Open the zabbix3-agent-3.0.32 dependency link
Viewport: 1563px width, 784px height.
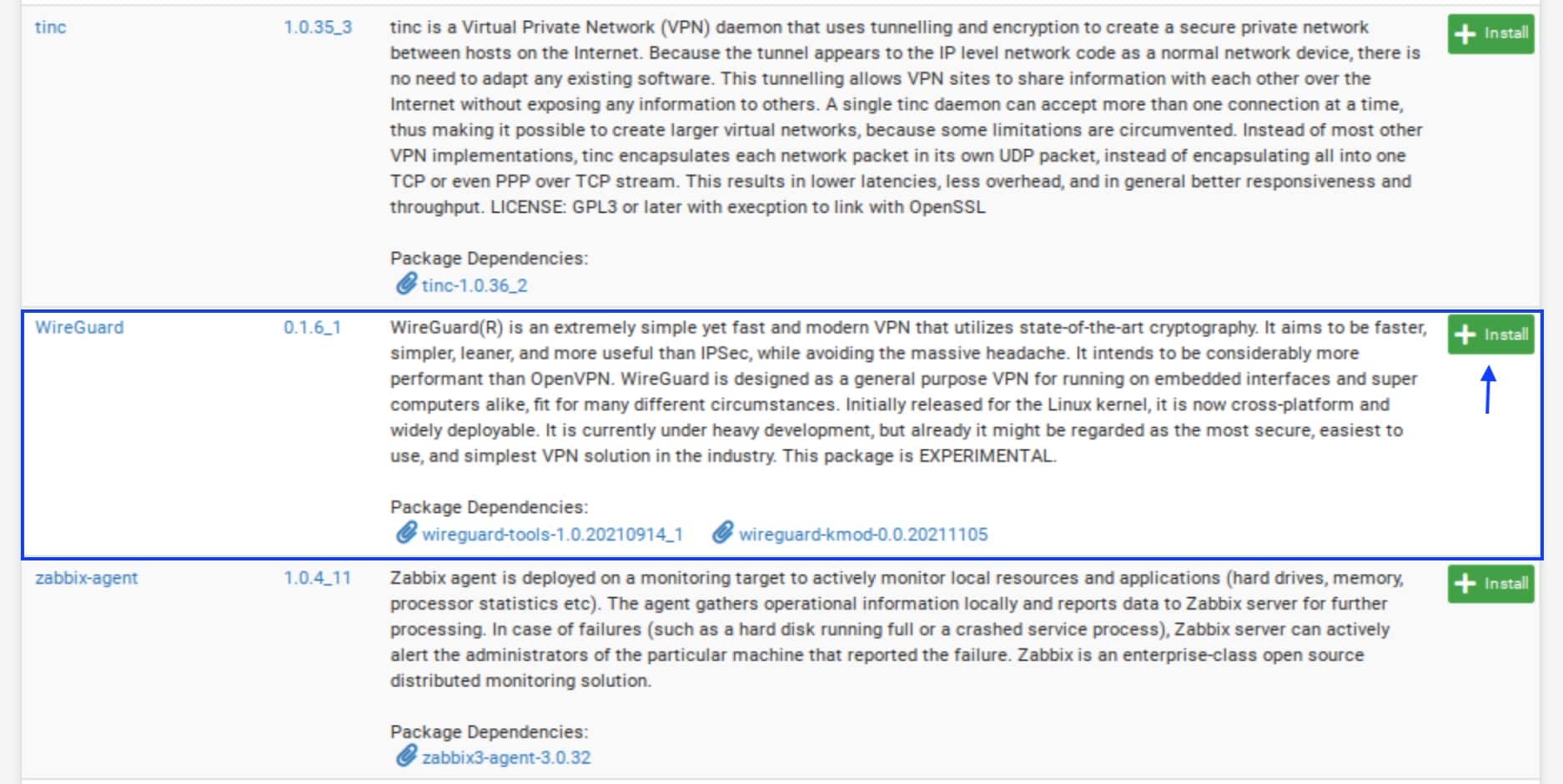click(506, 757)
